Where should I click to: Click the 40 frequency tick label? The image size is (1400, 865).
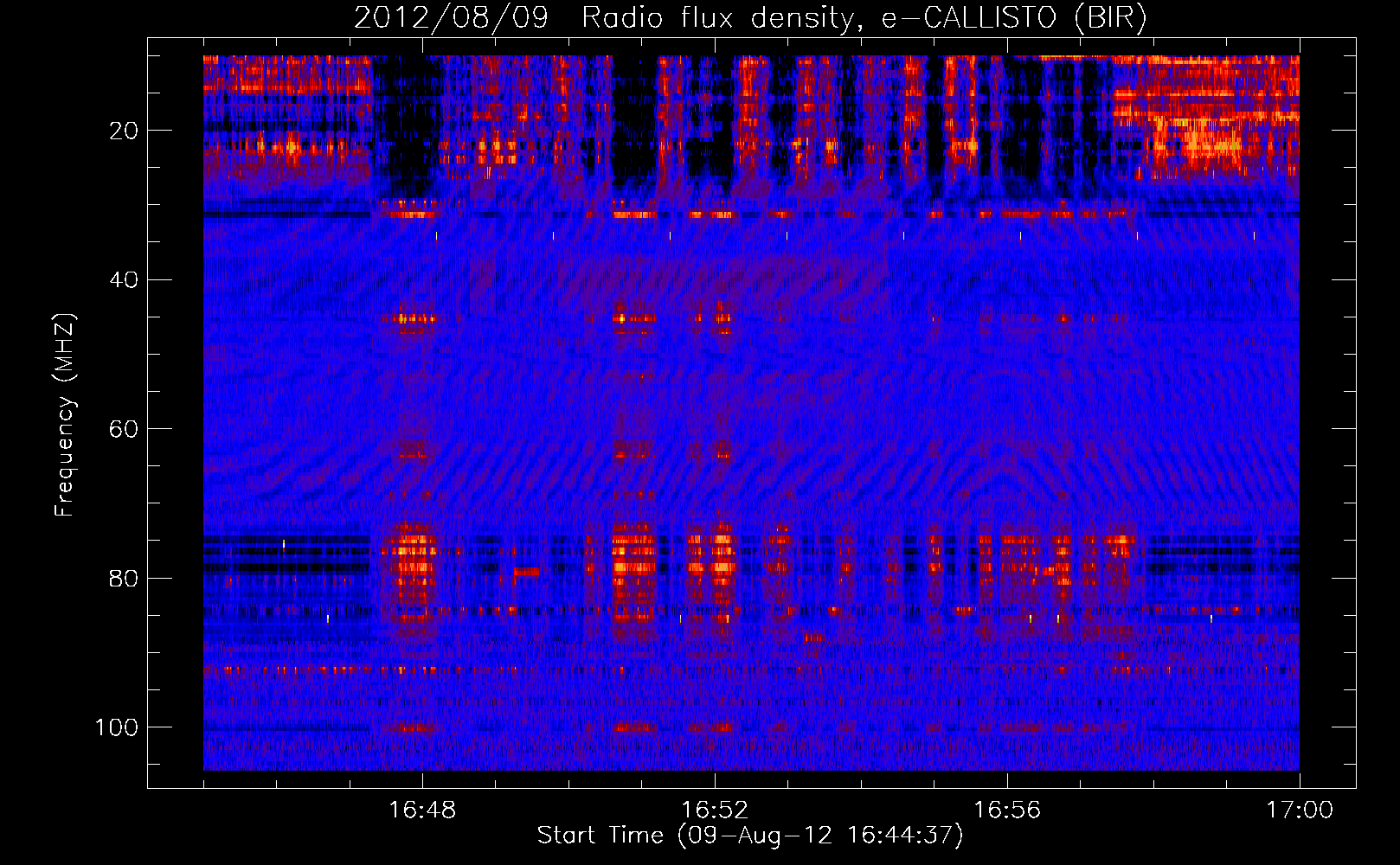124,280
